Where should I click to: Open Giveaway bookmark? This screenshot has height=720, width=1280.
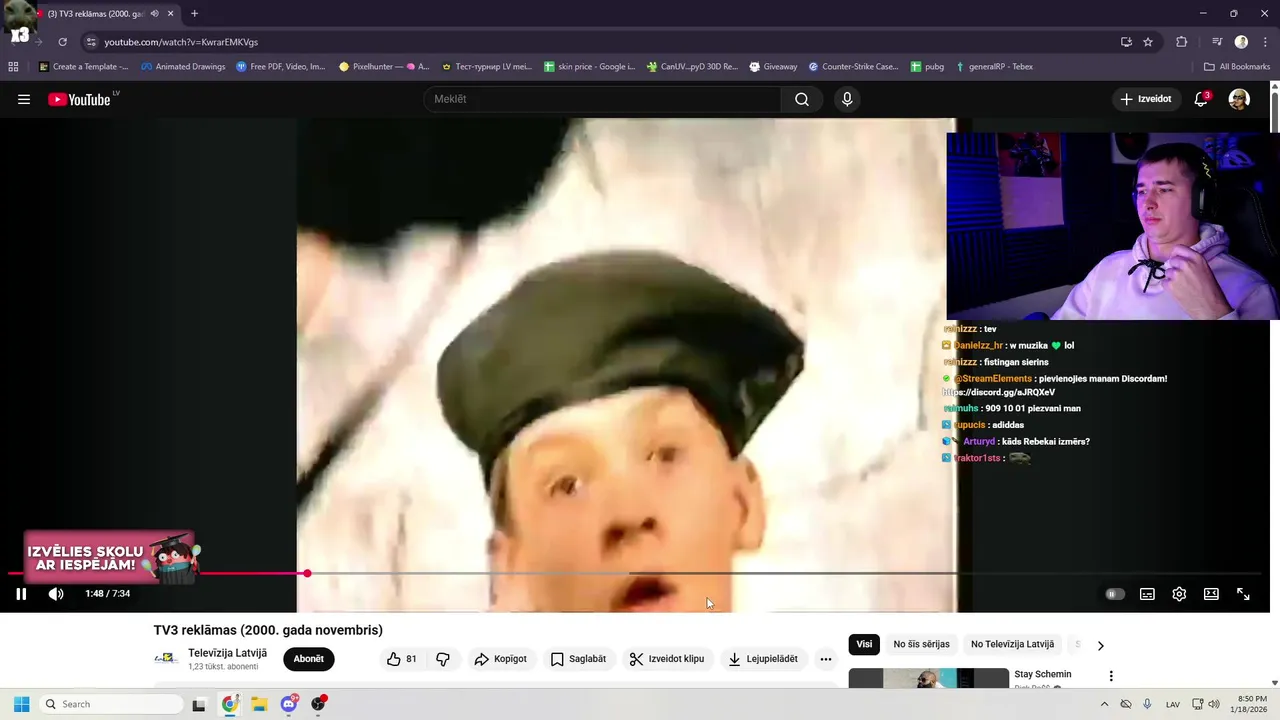click(773, 67)
